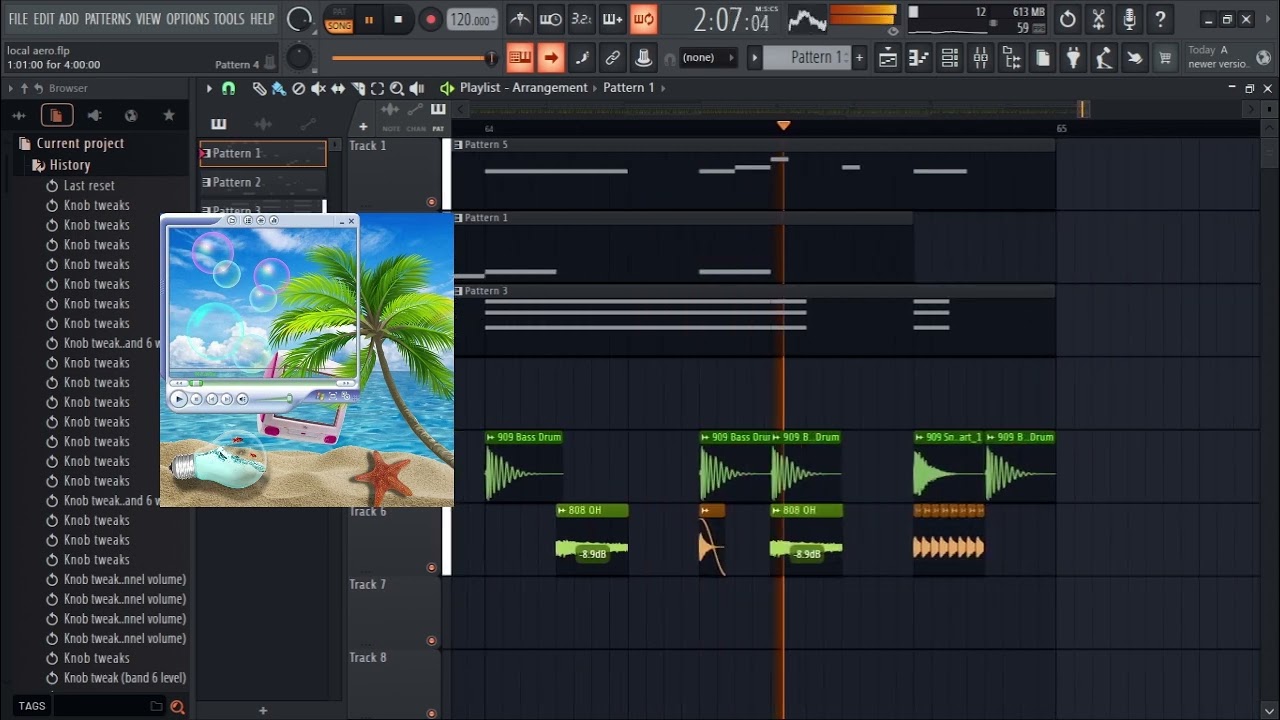
Task: Click the Record button
Action: pos(431,19)
